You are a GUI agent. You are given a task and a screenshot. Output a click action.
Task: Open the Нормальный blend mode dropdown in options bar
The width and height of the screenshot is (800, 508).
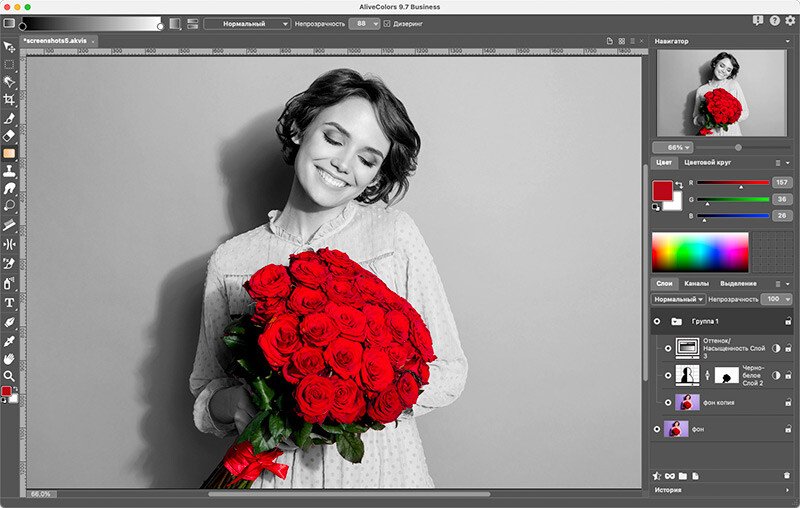(x=247, y=23)
